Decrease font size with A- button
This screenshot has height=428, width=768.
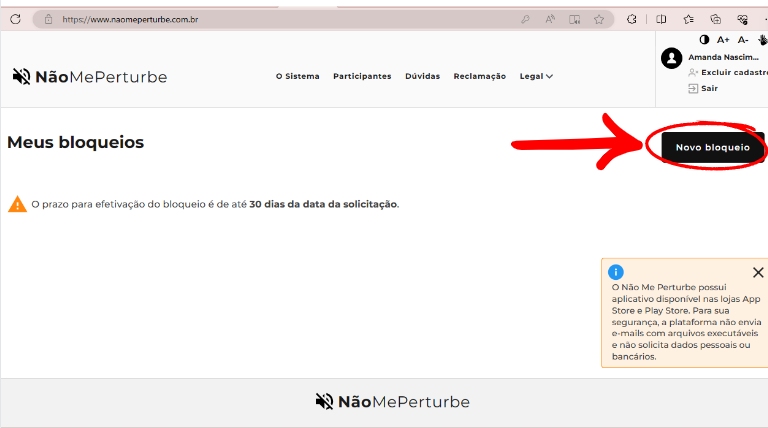(x=743, y=40)
